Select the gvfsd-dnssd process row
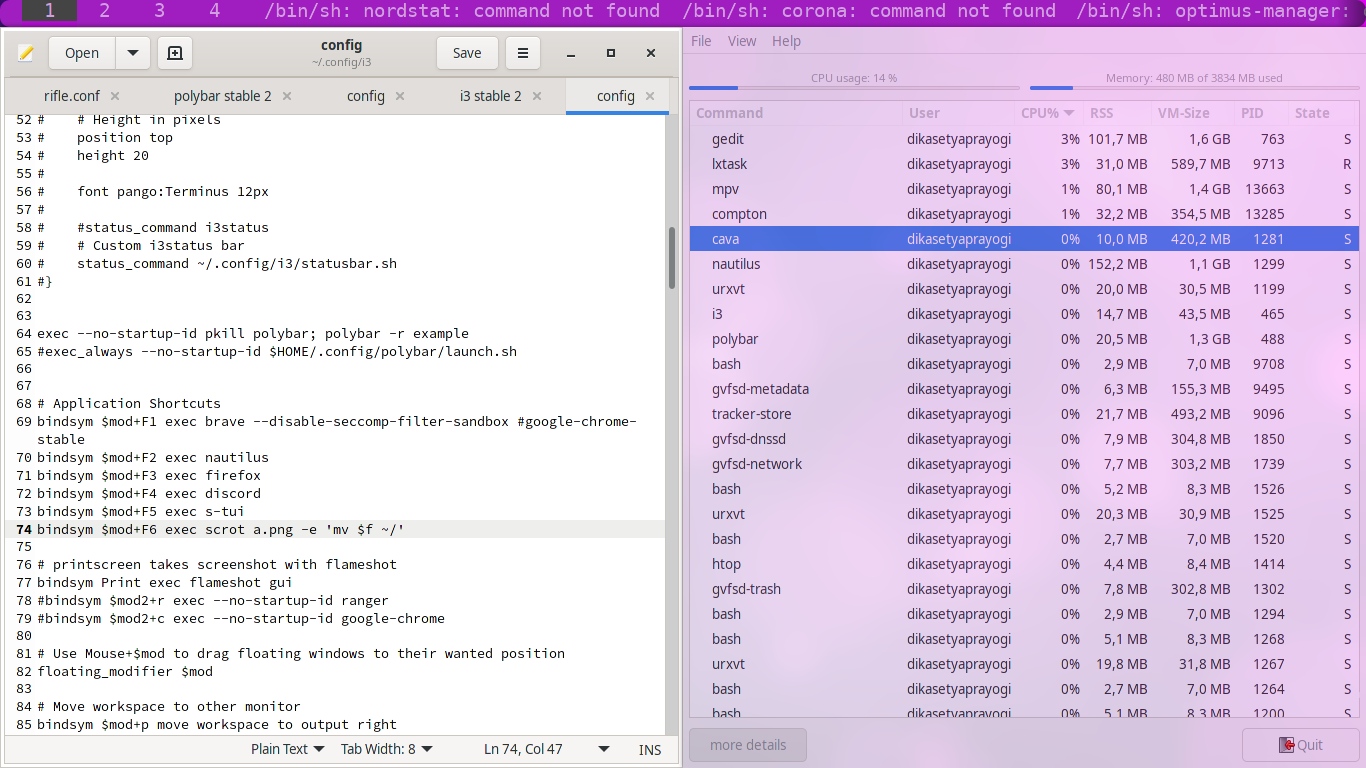The width and height of the screenshot is (1366, 768). [1024, 439]
